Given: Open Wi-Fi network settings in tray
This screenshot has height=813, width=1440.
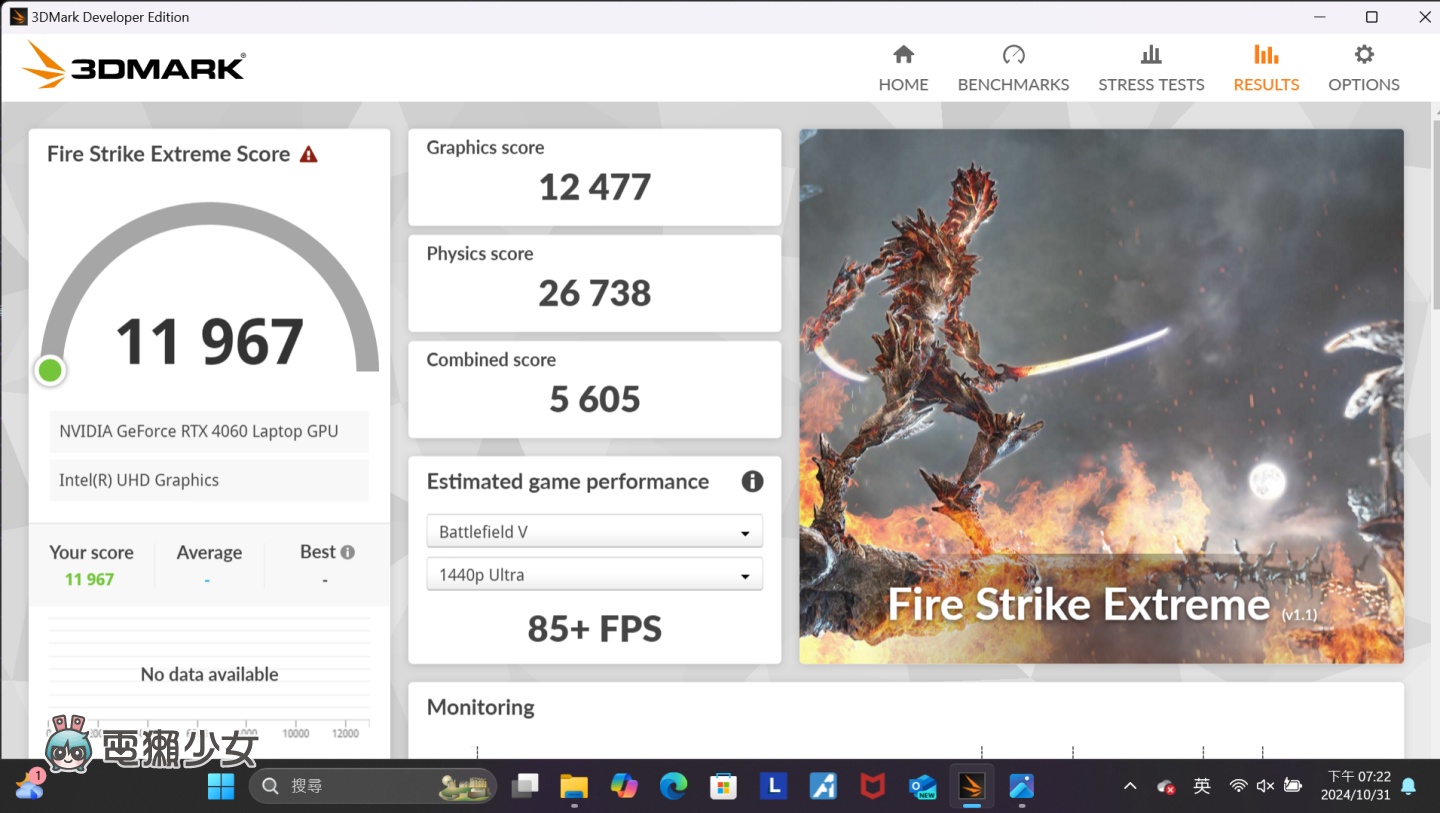Looking at the screenshot, I should (x=1238, y=786).
